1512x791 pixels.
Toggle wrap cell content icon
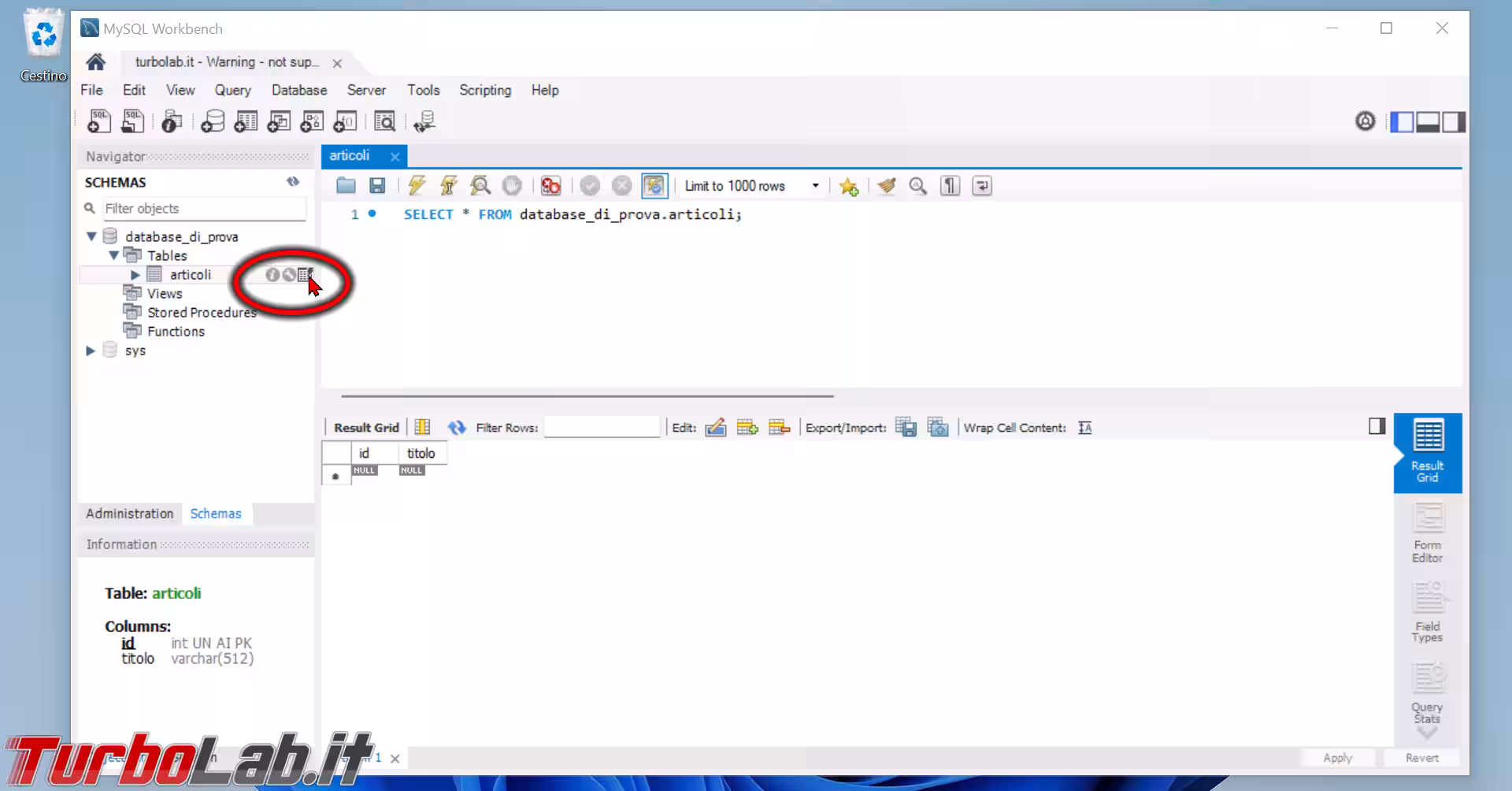point(1085,428)
